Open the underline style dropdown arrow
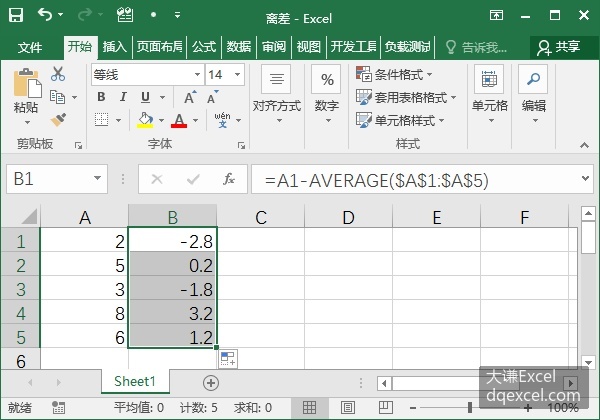This screenshot has height=420, width=600. [163, 97]
